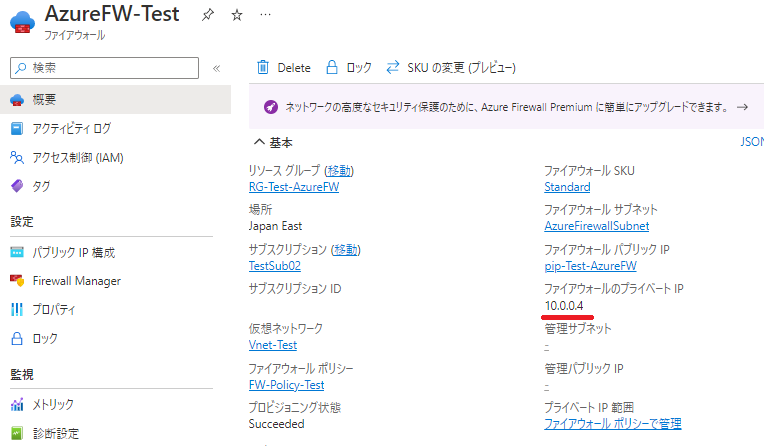Click the Standard SKU link
This screenshot has width=764, height=446.
(567, 187)
